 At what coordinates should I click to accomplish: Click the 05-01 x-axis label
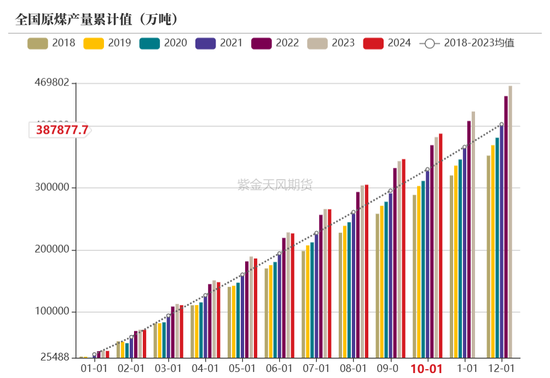[x=242, y=369]
